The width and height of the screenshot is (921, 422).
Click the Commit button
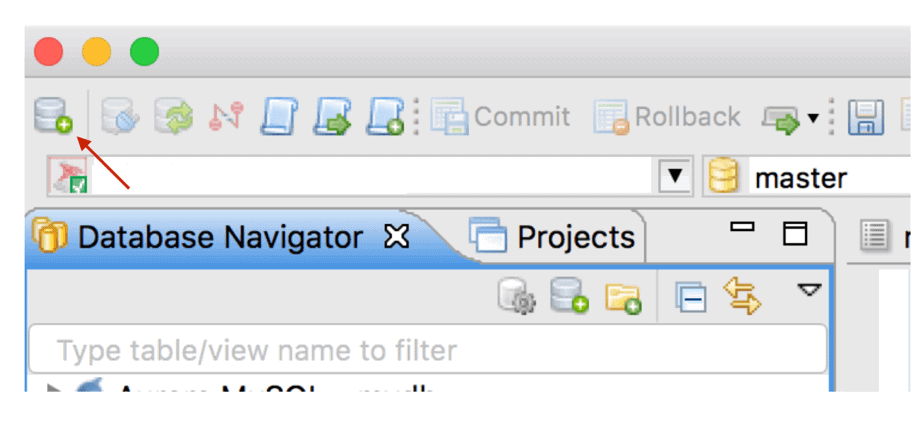[500, 116]
